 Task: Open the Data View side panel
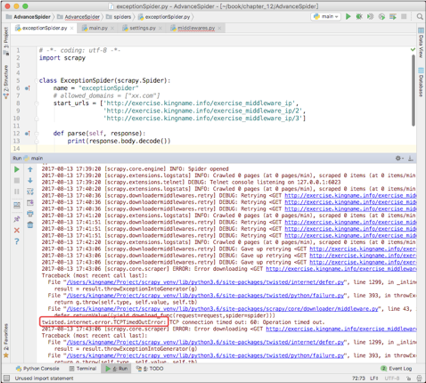pyautogui.click(x=421, y=43)
